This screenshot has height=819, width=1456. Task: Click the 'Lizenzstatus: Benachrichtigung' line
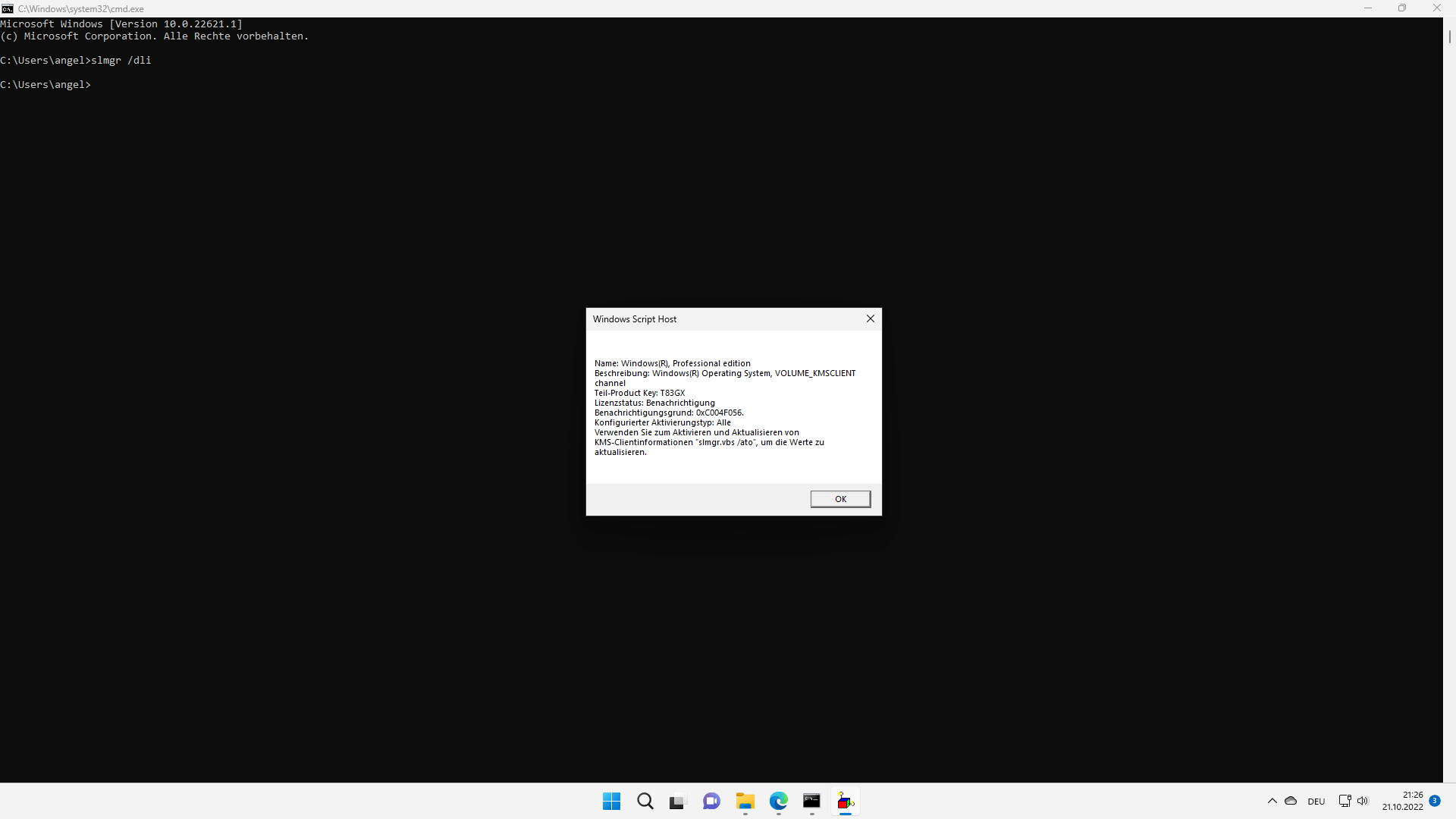654,403
